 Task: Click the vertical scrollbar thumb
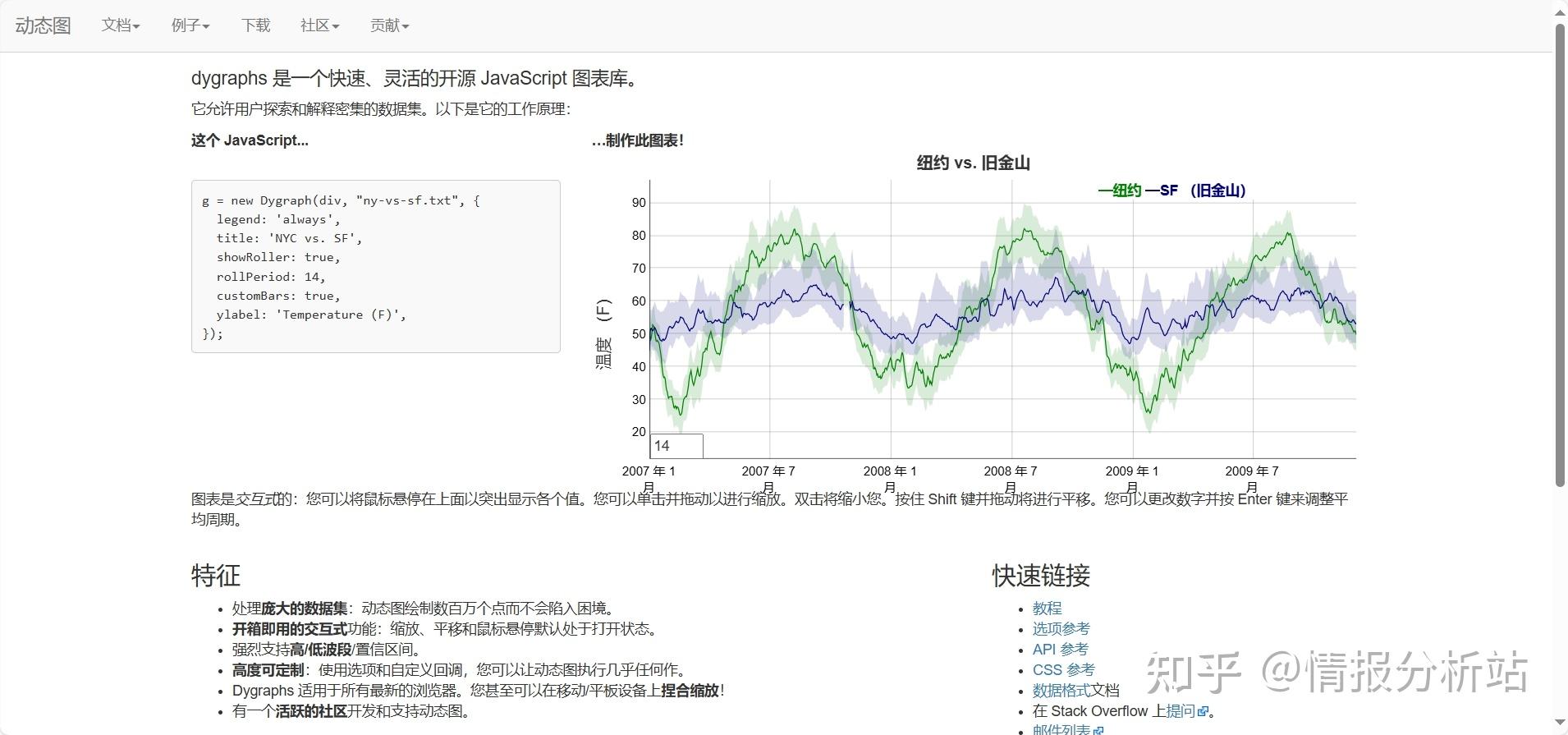pyautogui.click(x=1560, y=255)
